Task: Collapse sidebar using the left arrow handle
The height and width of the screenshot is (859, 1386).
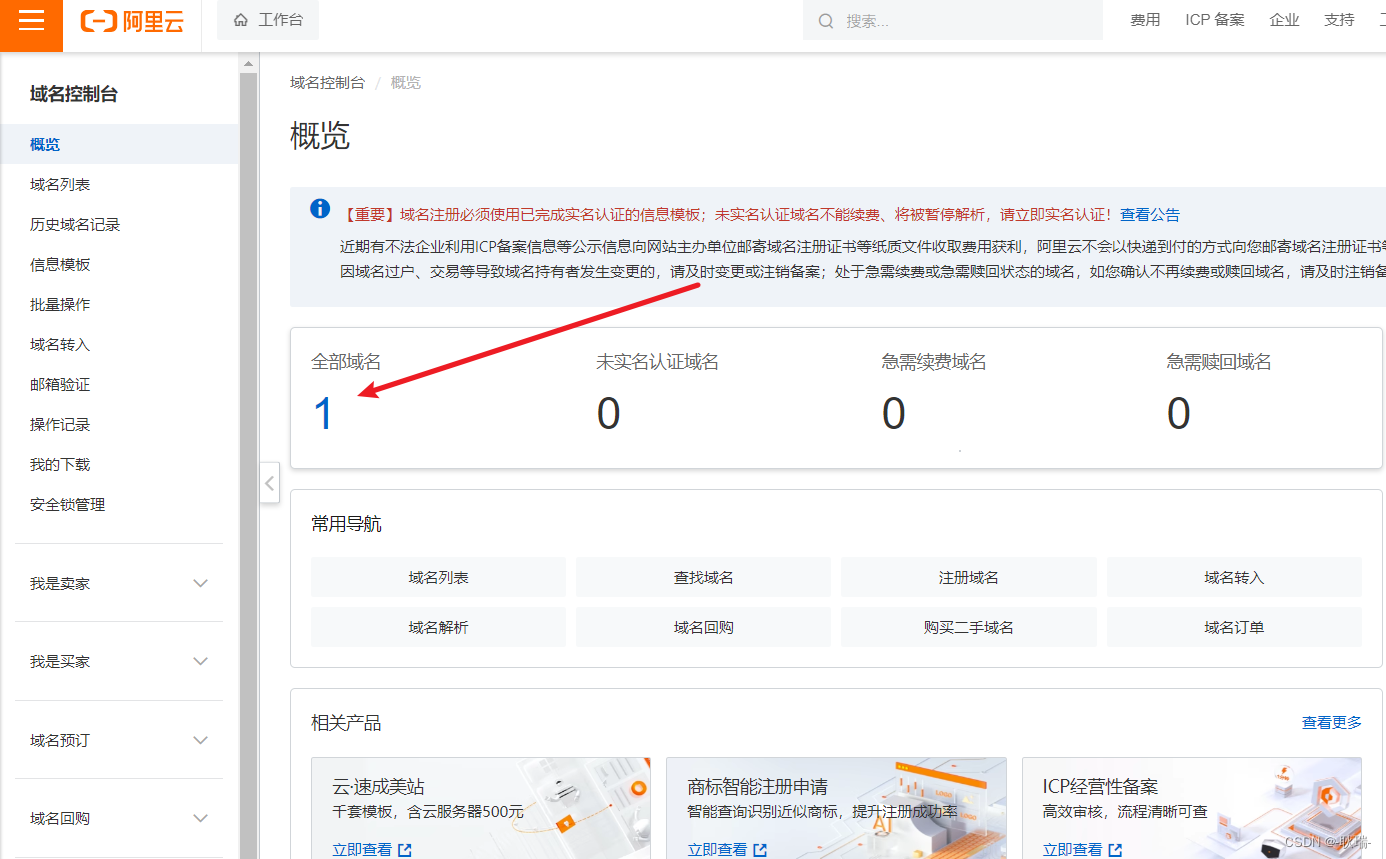Action: click(x=269, y=483)
